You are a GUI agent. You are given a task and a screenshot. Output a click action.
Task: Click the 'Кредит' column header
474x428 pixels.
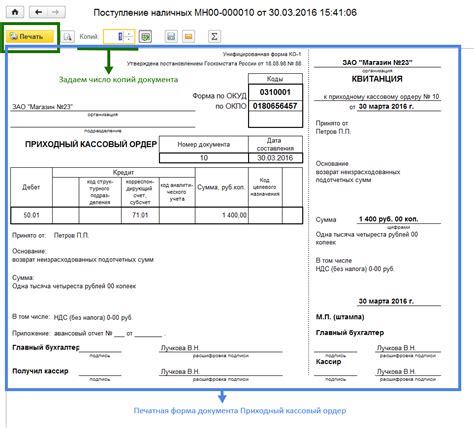click(124, 172)
